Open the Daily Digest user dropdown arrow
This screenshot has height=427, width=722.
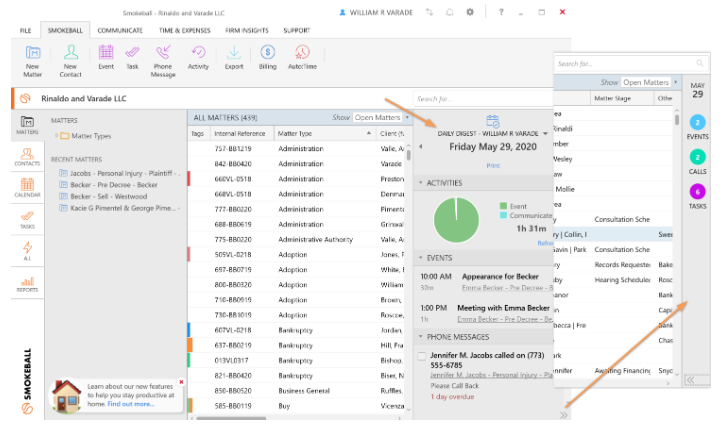tap(545, 134)
